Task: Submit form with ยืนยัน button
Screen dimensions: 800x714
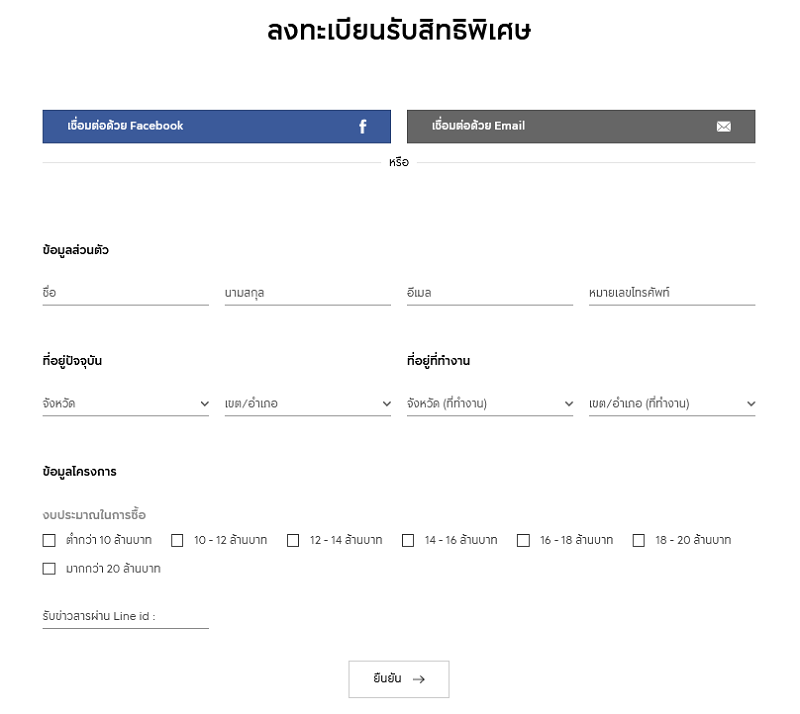Action: (x=399, y=679)
